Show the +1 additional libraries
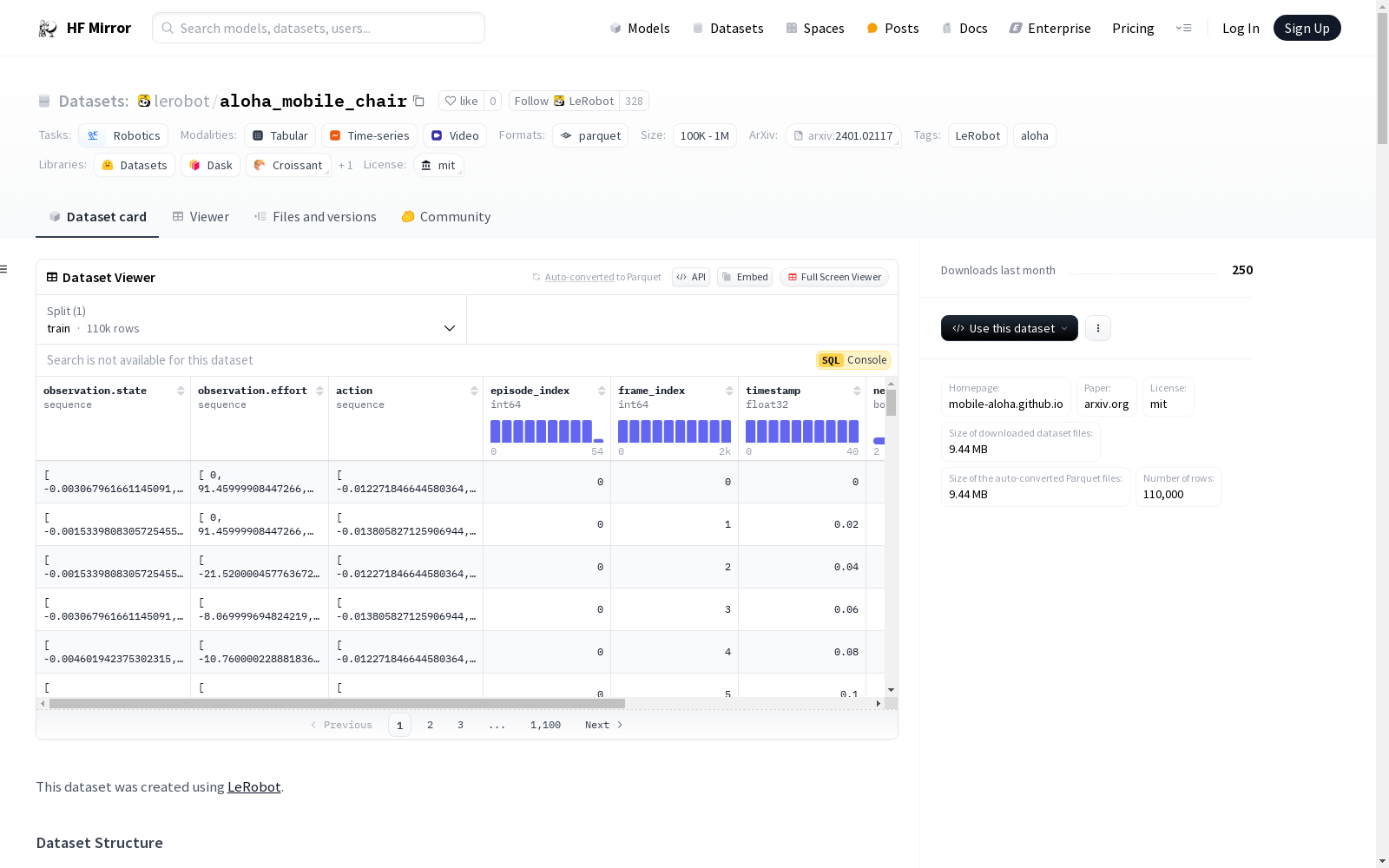The height and width of the screenshot is (868, 1389). [x=346, y=165]
